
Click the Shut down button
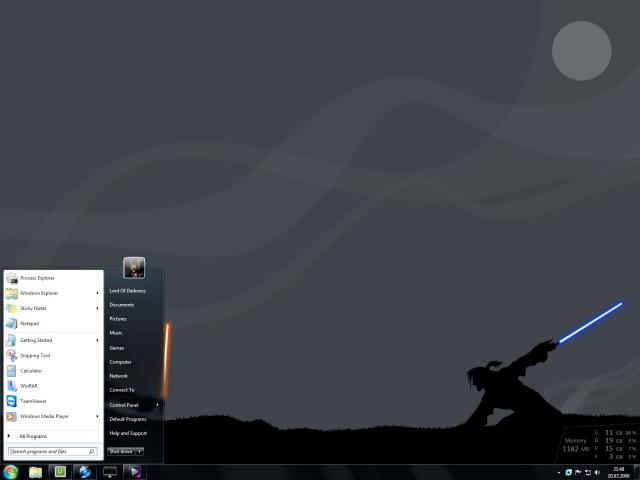[x=121, y=451]
